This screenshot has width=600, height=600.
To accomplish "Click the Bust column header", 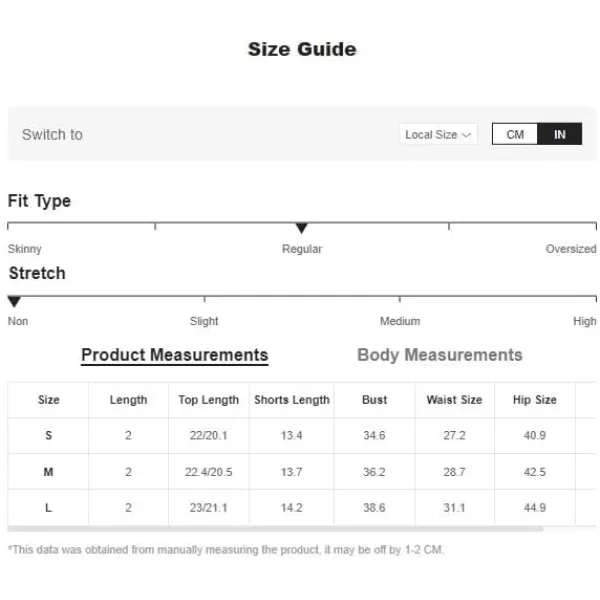I will (374, 400).
